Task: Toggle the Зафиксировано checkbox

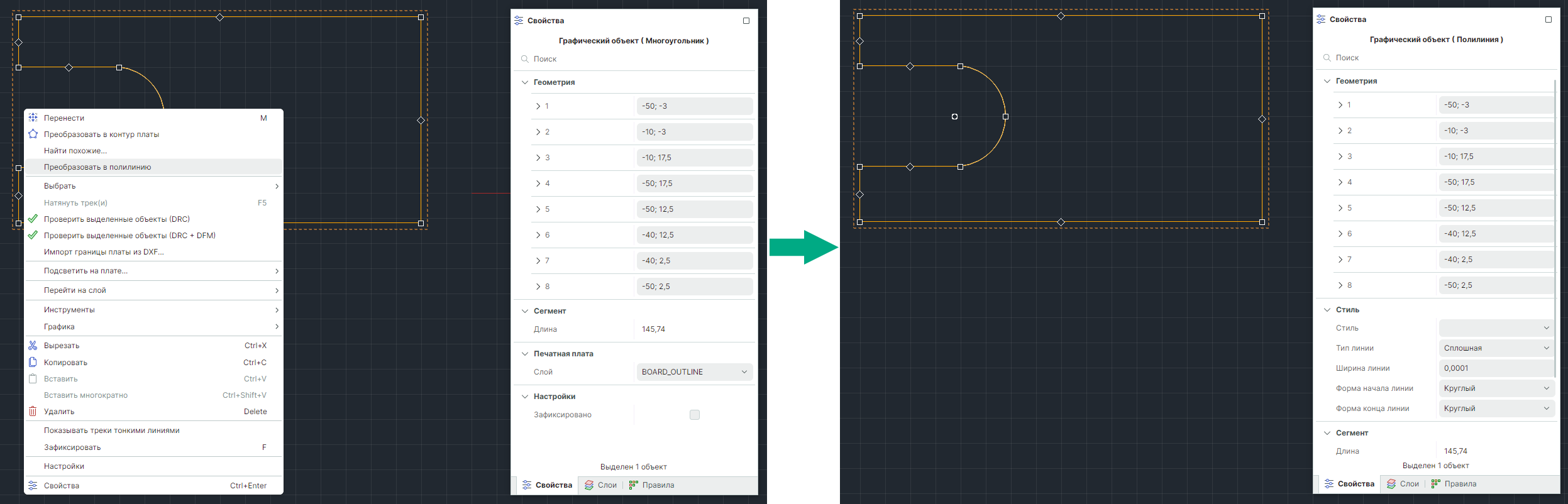Action: point(694,415)
